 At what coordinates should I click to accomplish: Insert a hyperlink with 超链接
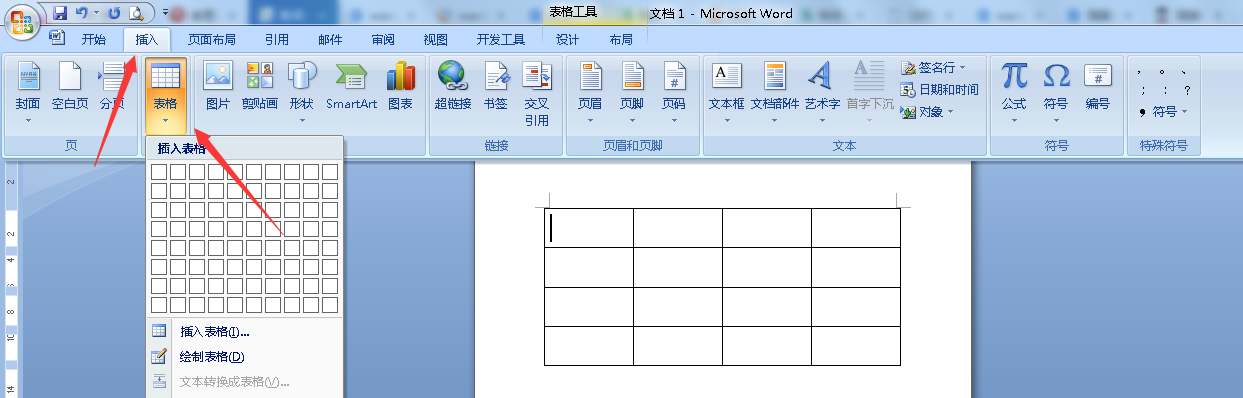pyautogui.click(x=453, y=85)
